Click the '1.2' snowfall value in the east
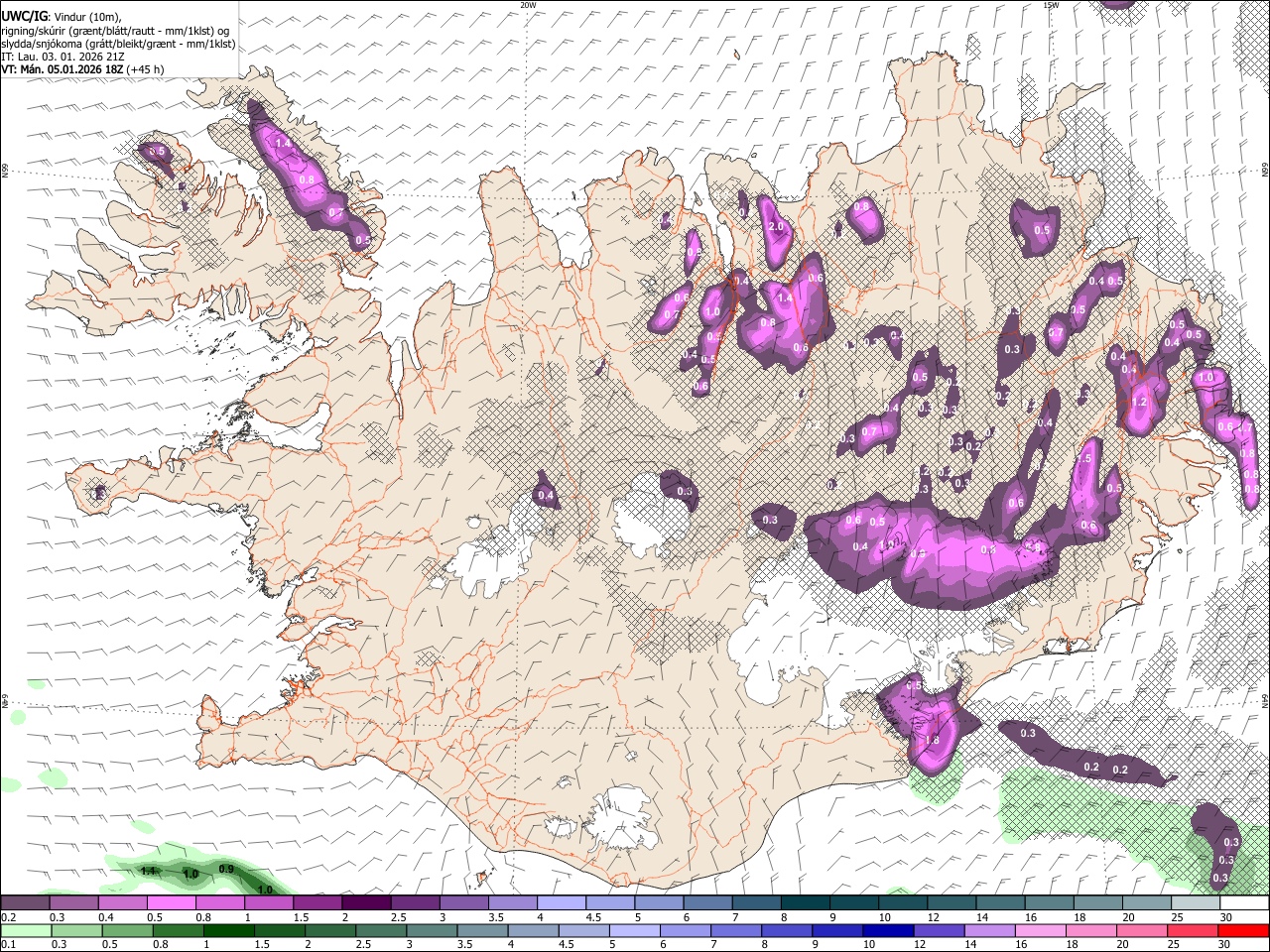Viewport: 1270px width, 952px height. [1139, 403]
